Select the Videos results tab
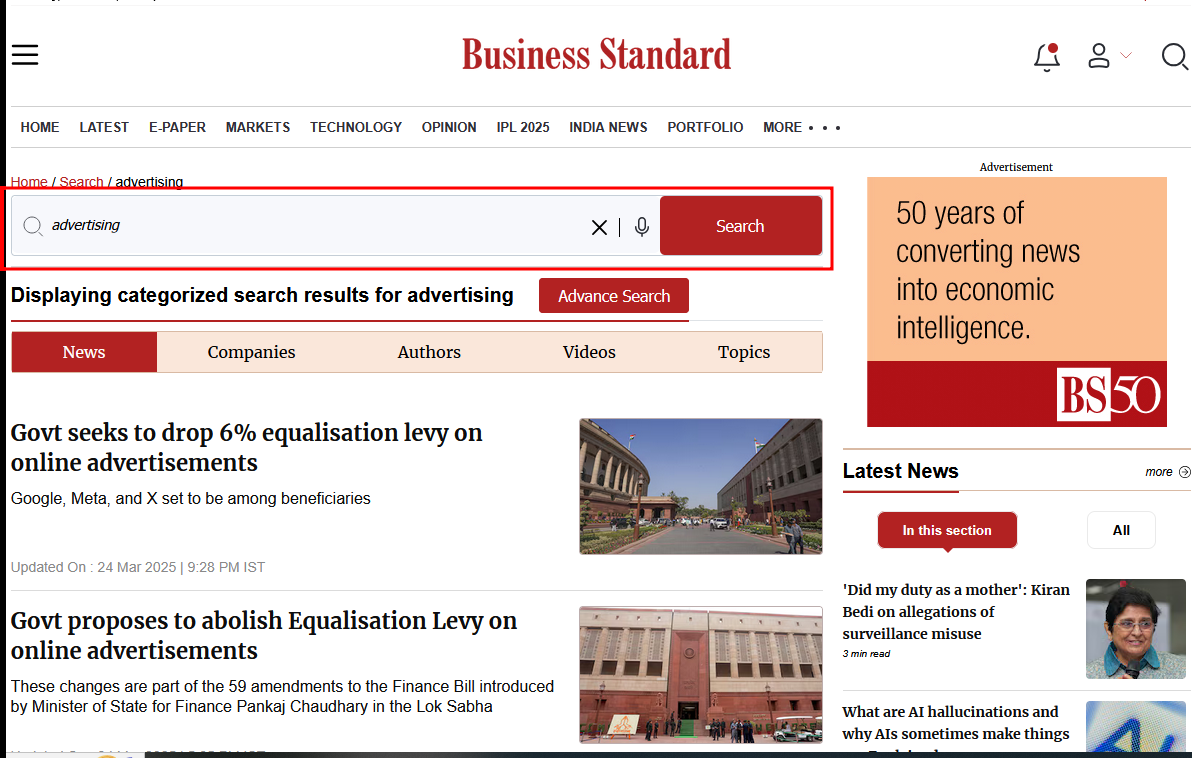The image size is (1192, 758). [589, 352]
